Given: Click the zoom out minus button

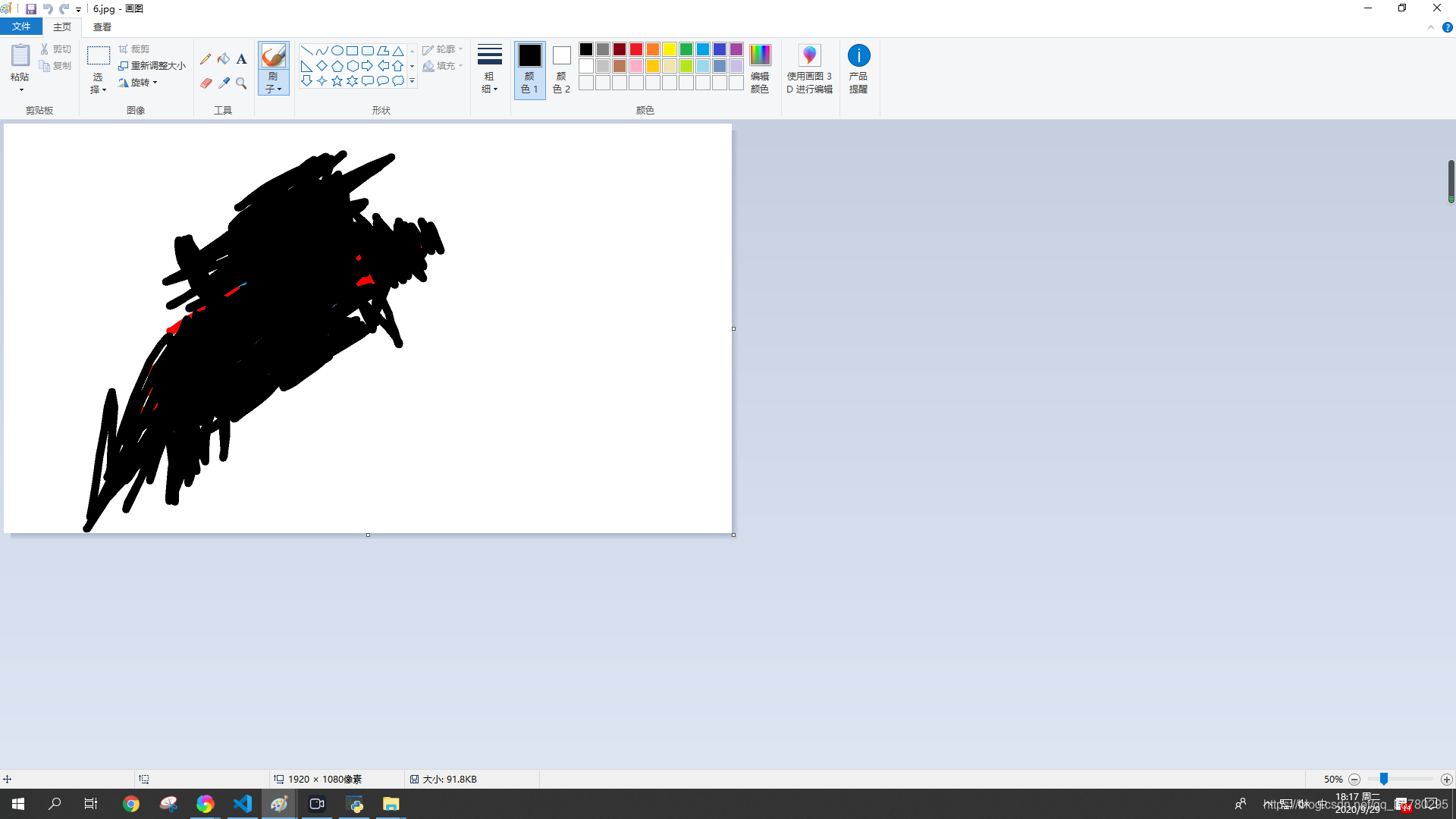Looking at the screenshot, I should pyautogui.click(x=1354, y=779).
